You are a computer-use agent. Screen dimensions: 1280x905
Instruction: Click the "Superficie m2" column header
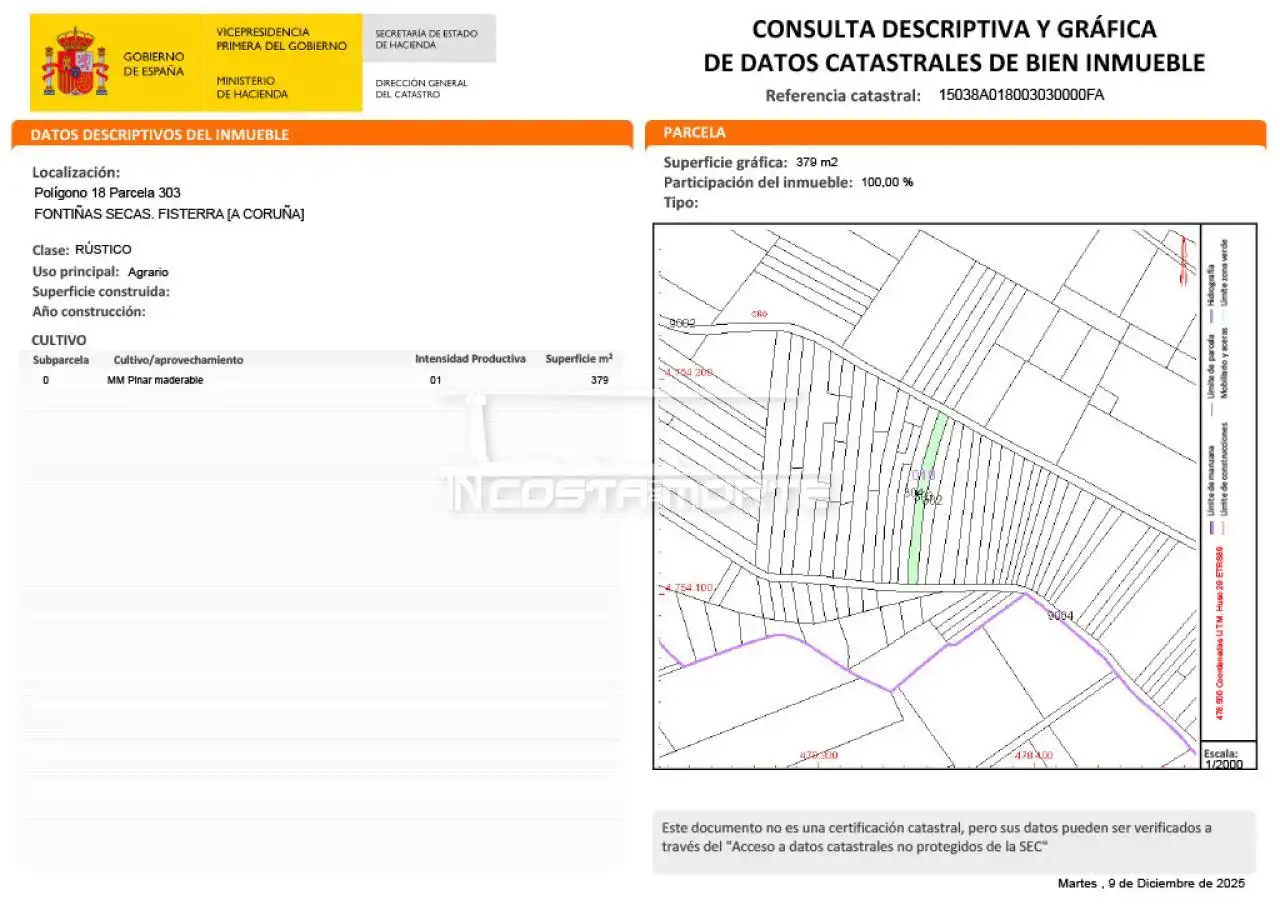[579, 358]
